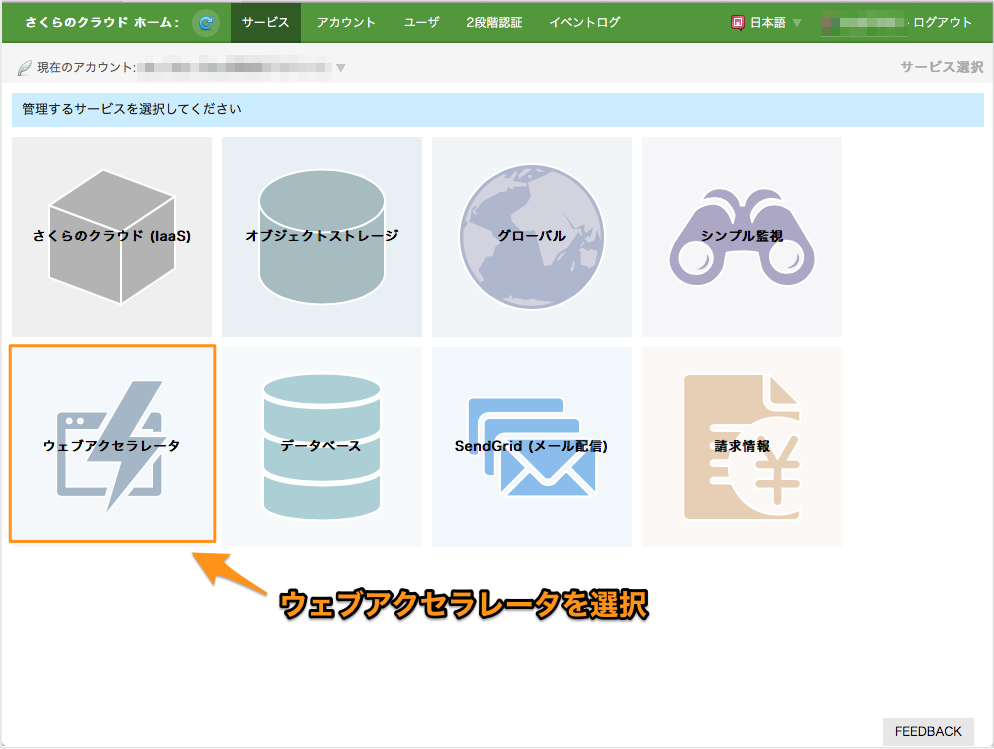
Task: Open the シンプル監視 binoculars tile
Action: (742, 237)
